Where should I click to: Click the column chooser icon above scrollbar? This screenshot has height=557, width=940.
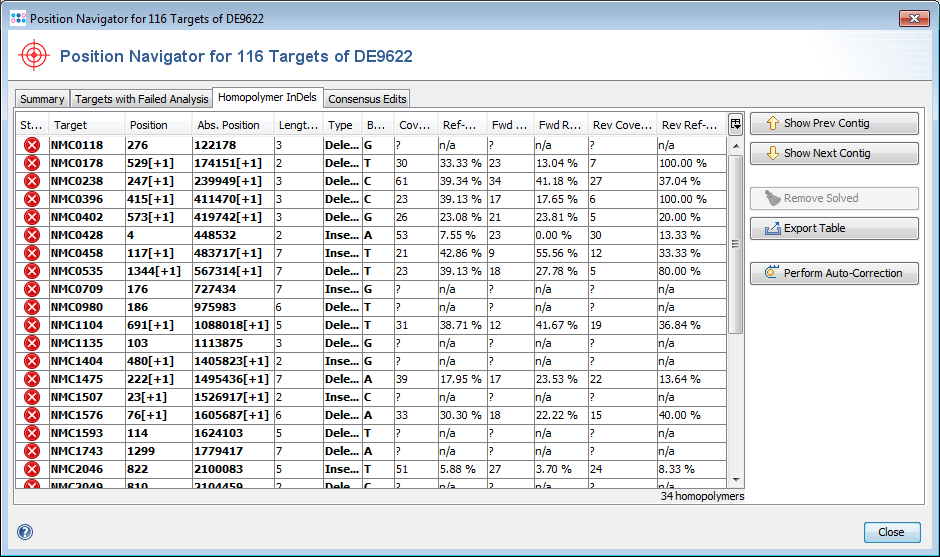coord(736,125)
